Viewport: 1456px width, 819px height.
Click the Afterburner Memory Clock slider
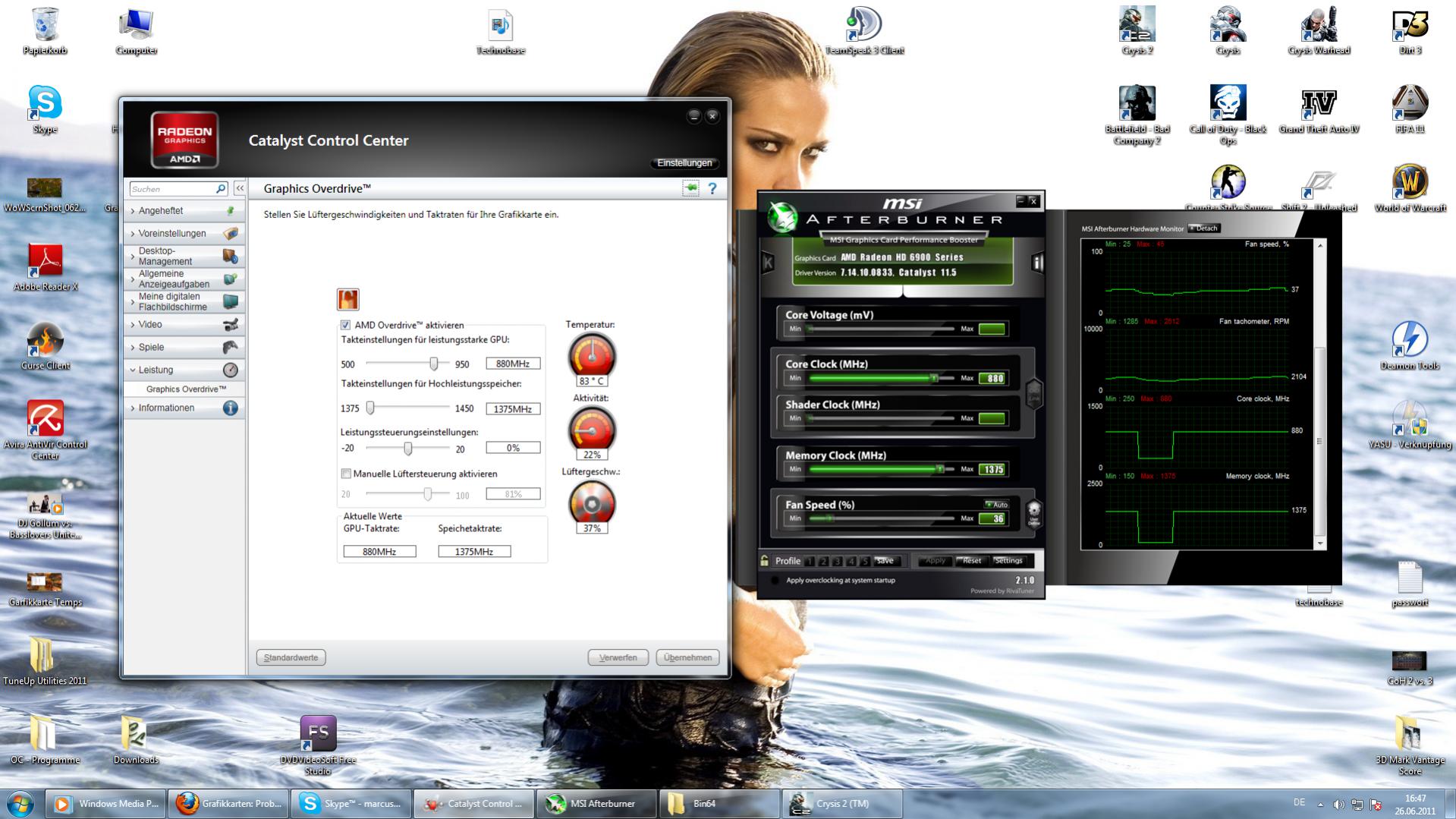pos(880,469)
